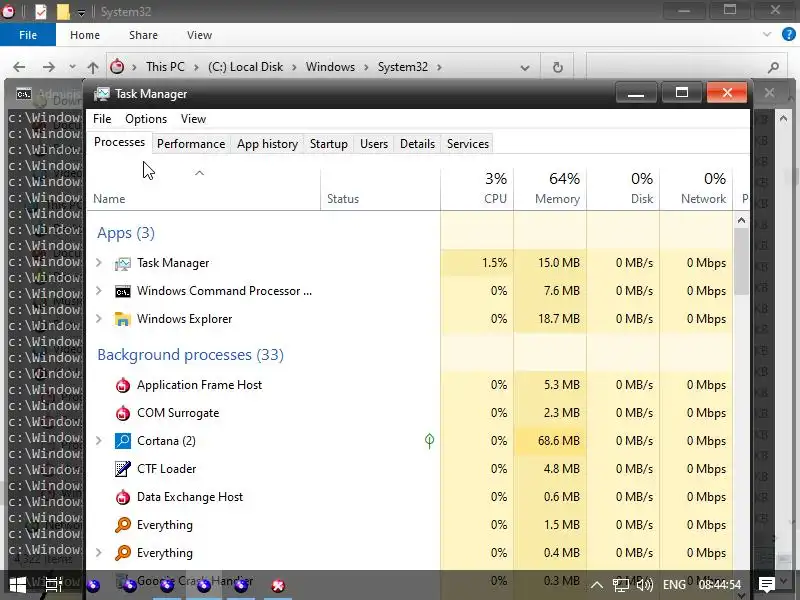This screenshot has height=600, width=800.
Task: Sort processes by Network column
Action: (x=696, y=189)
